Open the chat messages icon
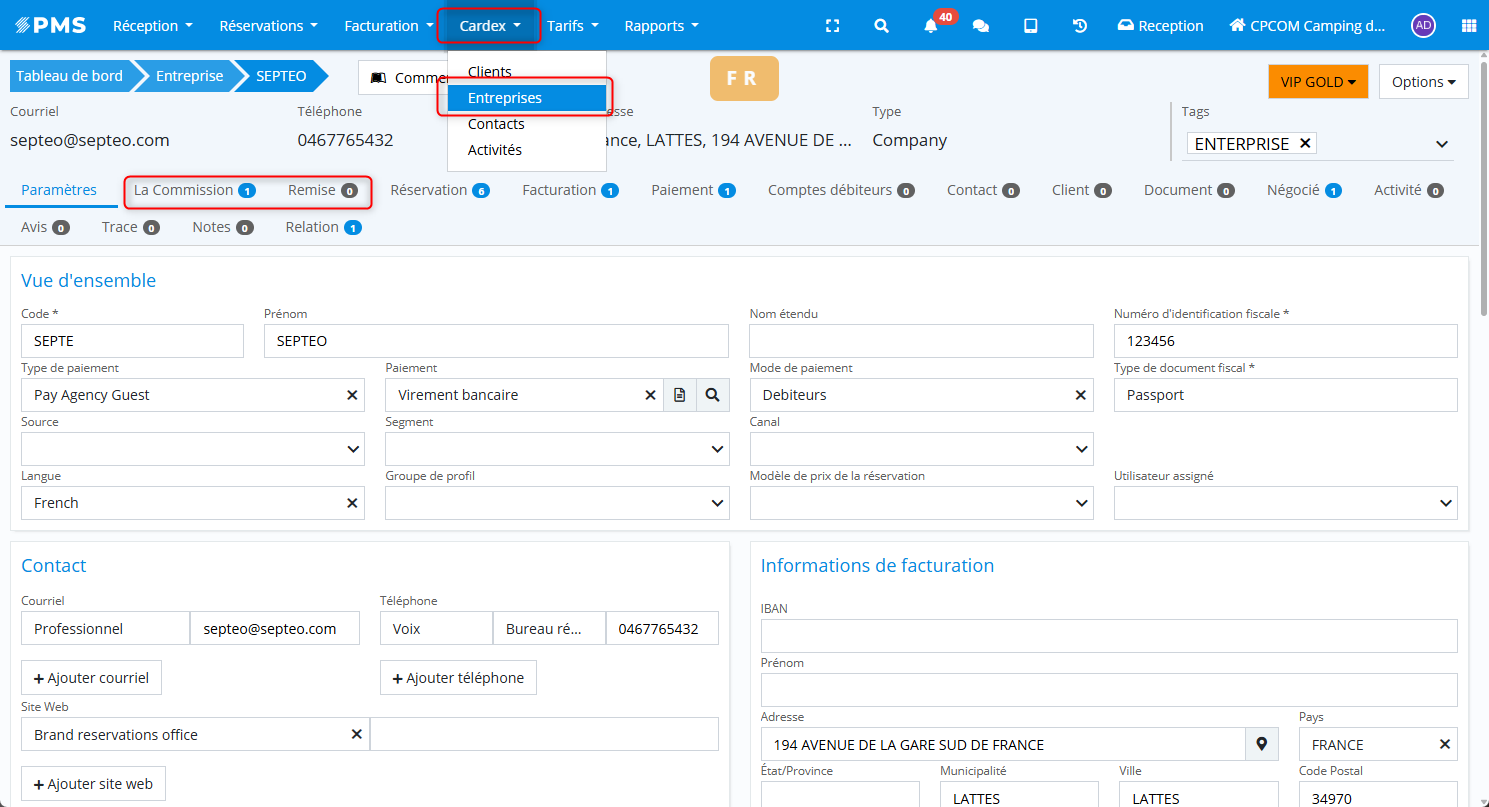 point(981,26)
